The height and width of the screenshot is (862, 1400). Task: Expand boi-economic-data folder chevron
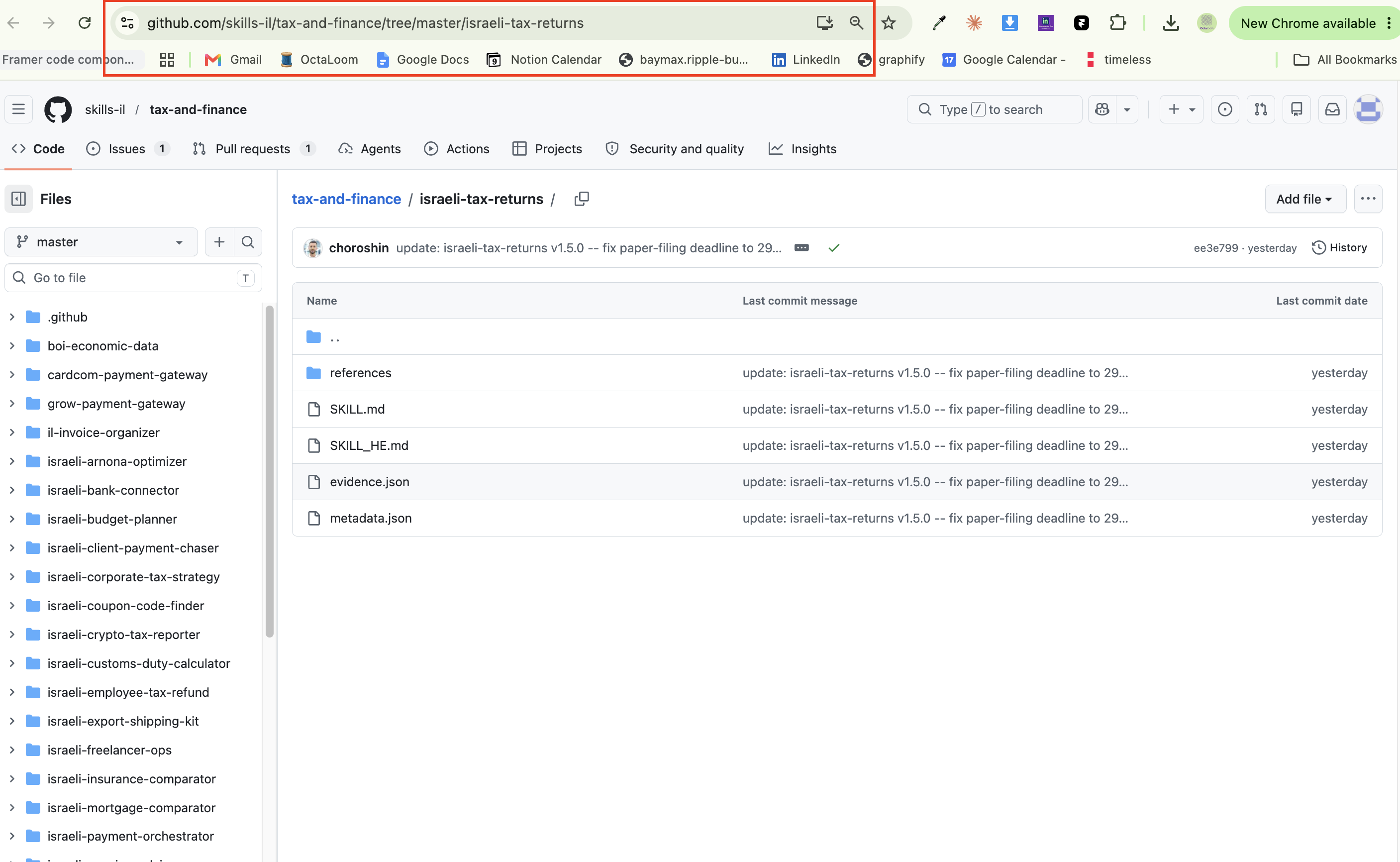coord(12,345)
